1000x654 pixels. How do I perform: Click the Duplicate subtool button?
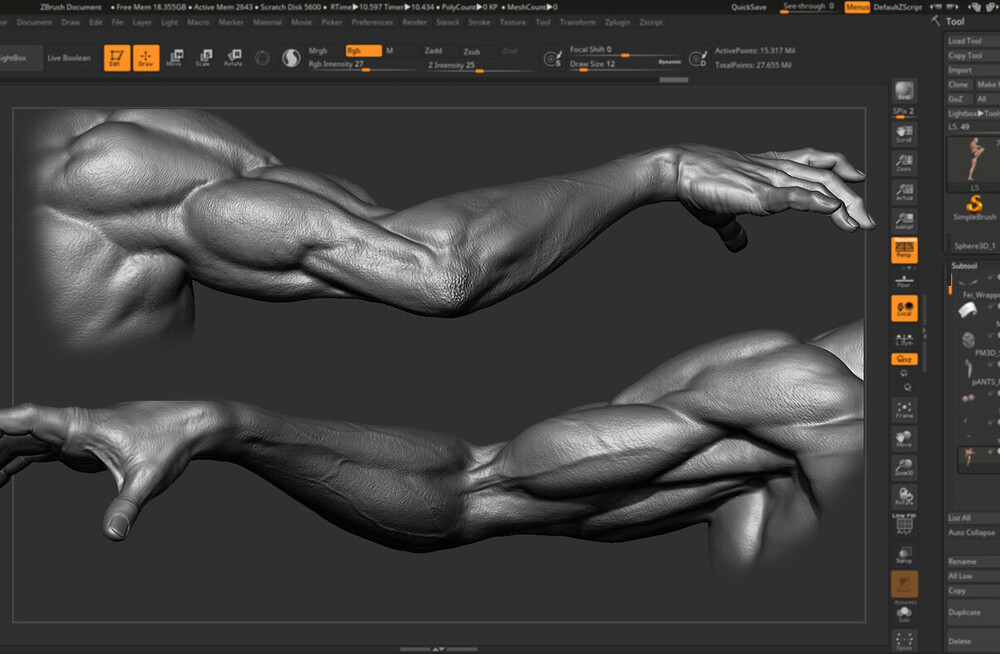pos(973,613)
